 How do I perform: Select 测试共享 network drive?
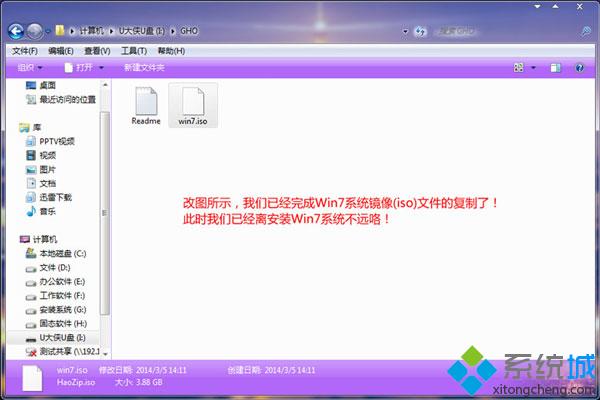coord(63,351)
